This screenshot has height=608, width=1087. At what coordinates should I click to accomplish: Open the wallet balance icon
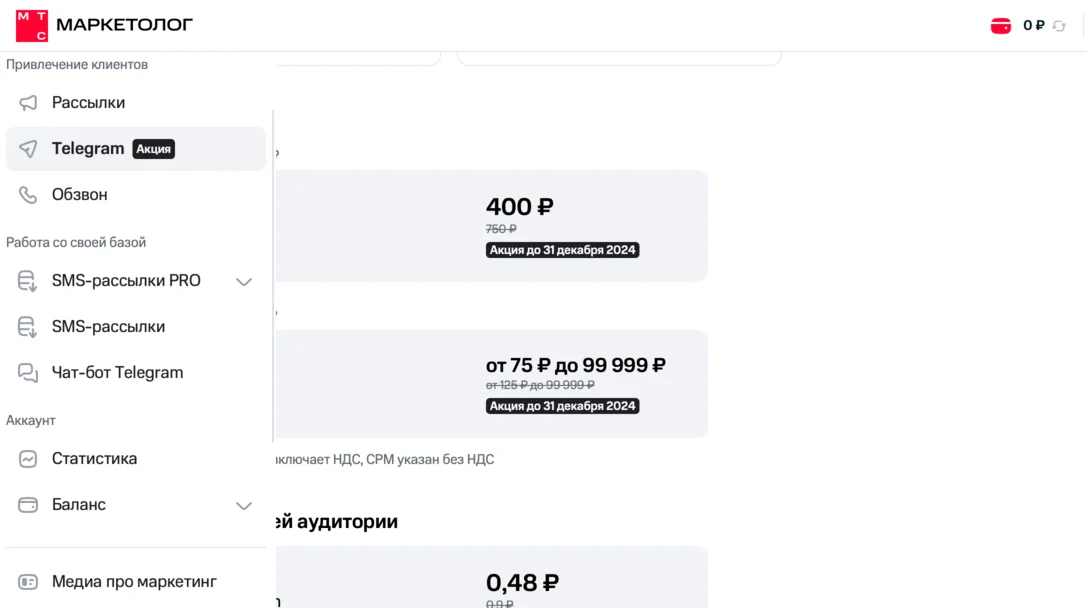pyautogui.click(x=1000, y=26)
